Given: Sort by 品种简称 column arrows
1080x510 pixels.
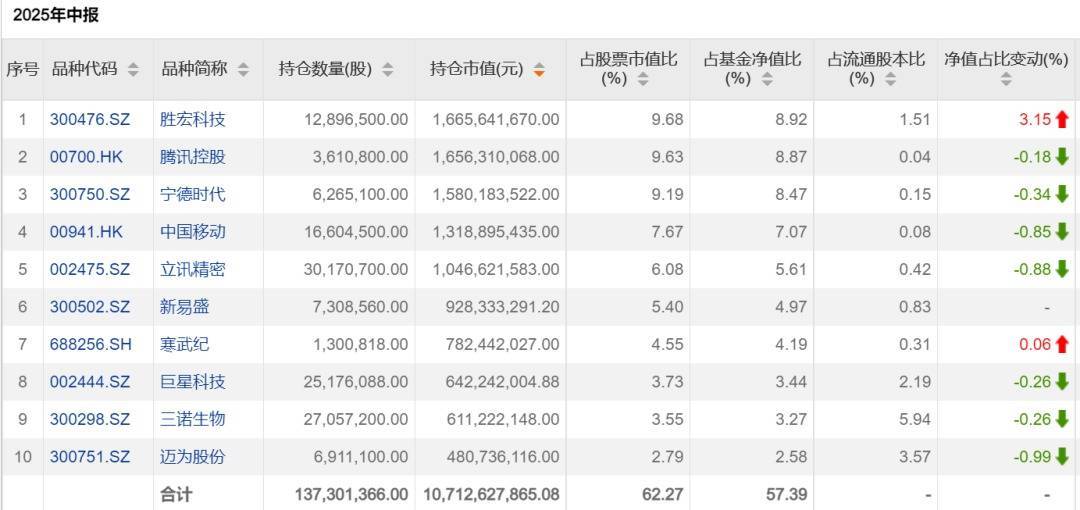Looking at the screenshot, I should [x=243, y=69].
